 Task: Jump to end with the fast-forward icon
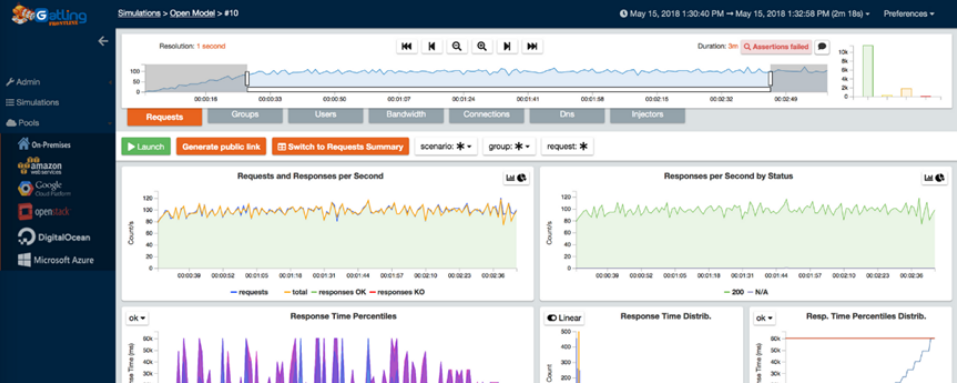click(532, 46)
